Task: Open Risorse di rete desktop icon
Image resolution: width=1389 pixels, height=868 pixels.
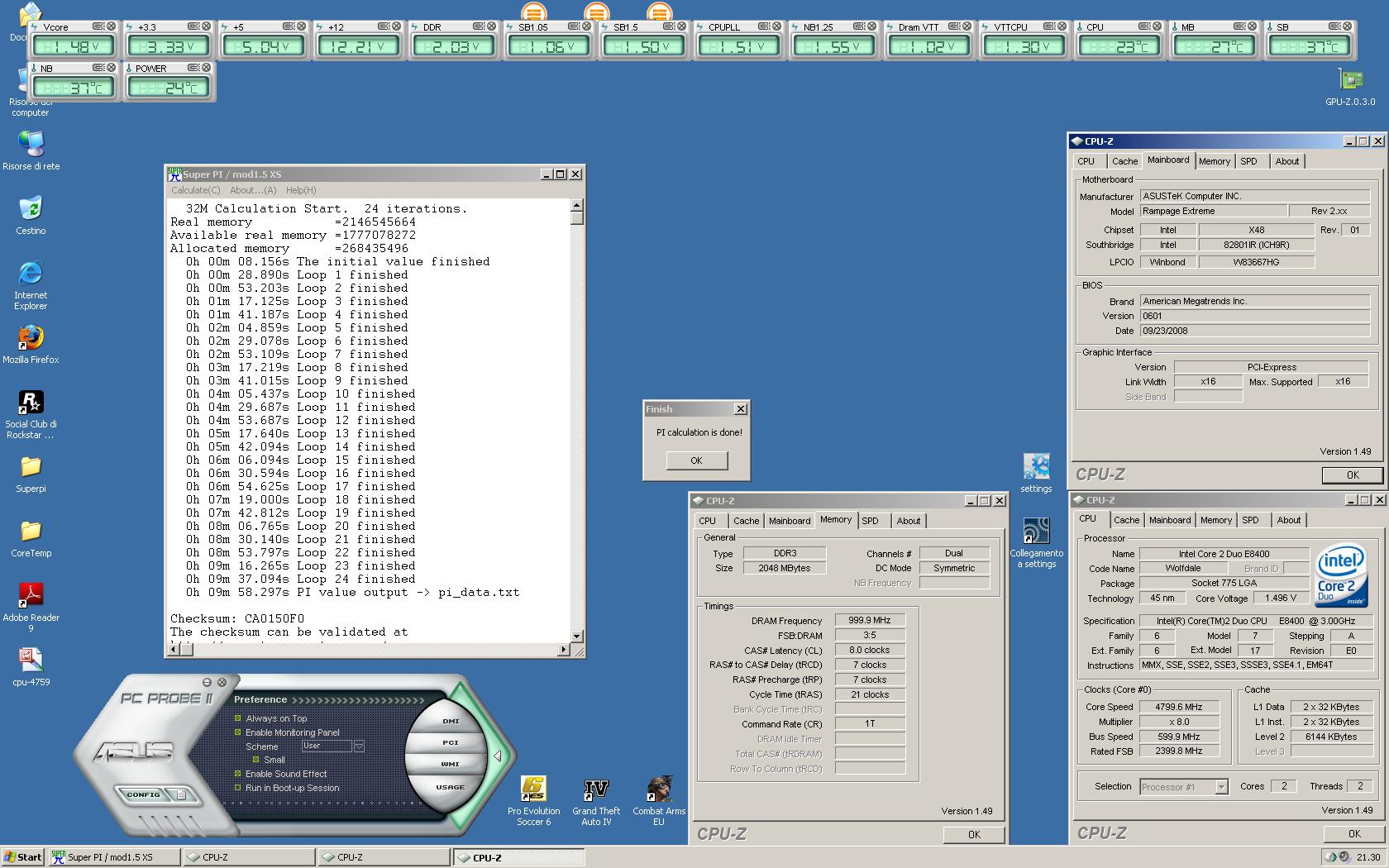Action: (31, 149)
